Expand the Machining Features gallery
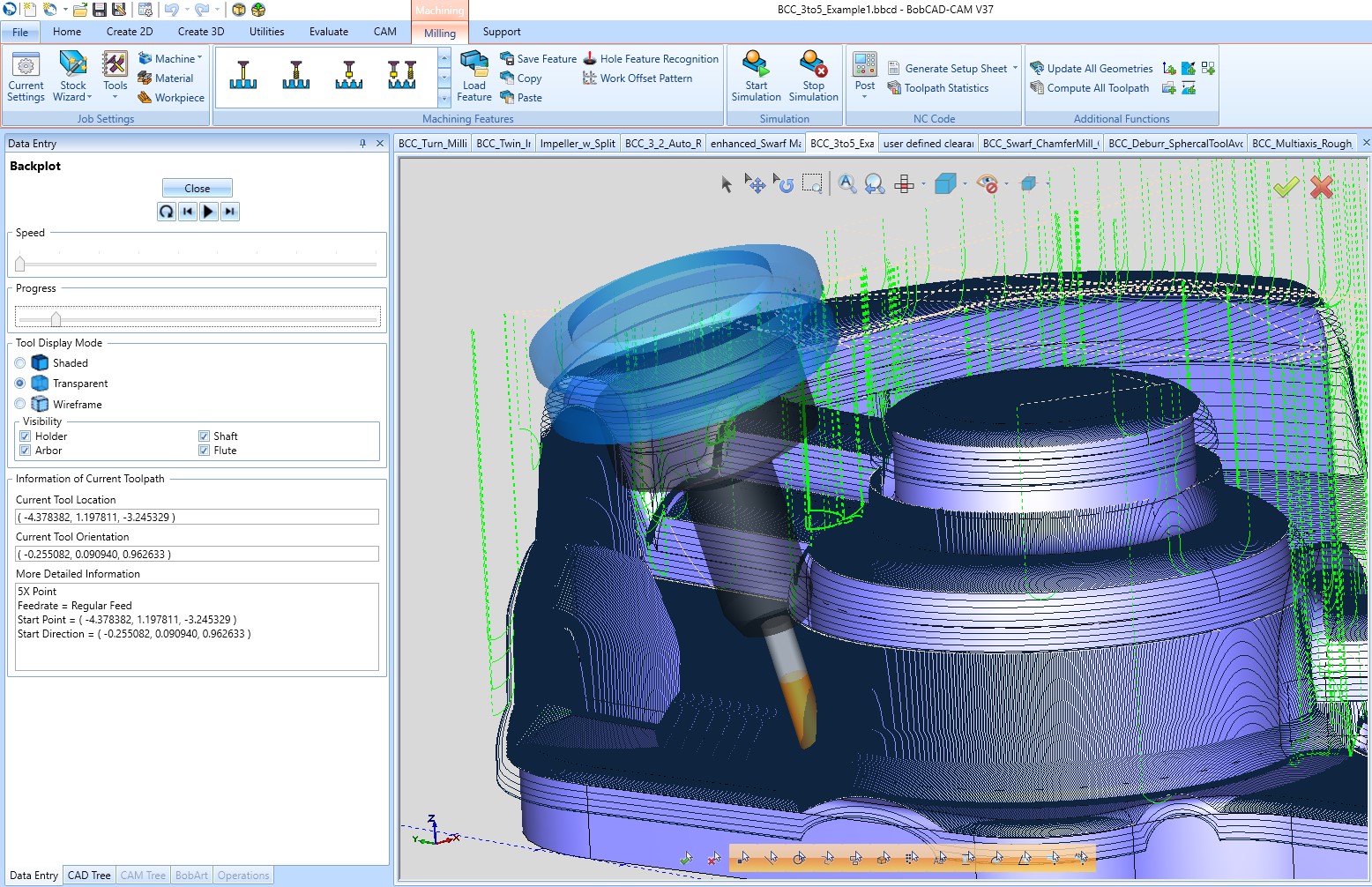Viewport: 1372px width, 887px height. [x=444, y=98]
